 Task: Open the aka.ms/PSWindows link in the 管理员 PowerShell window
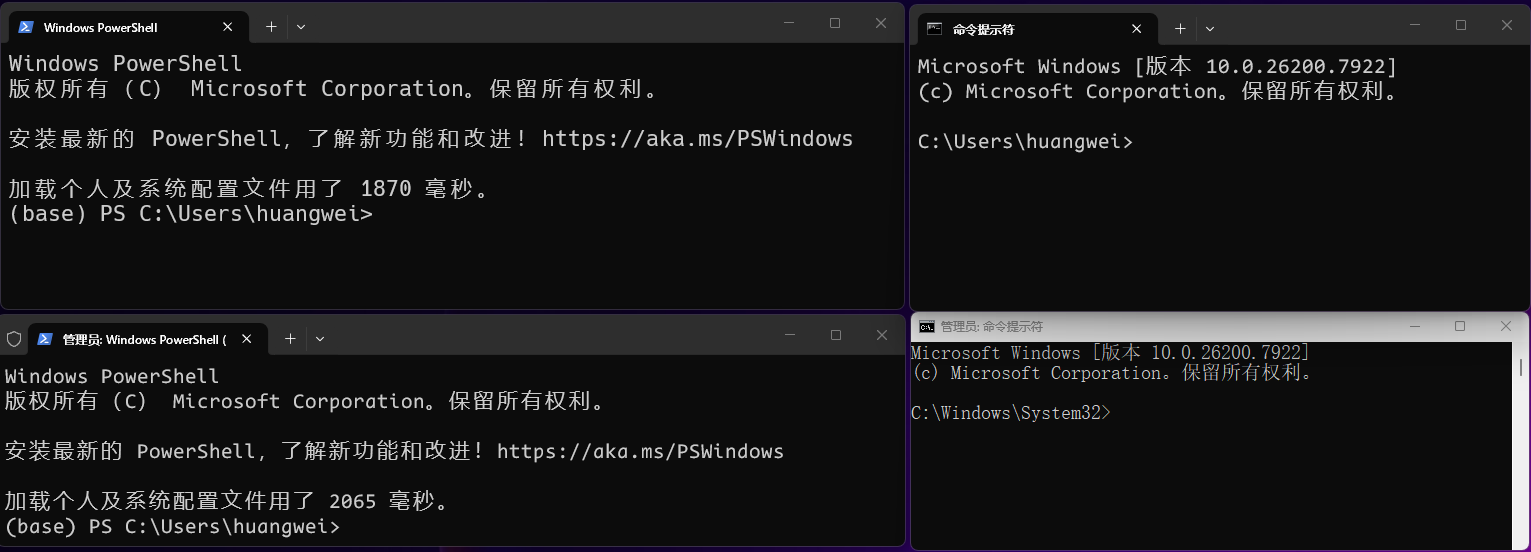coord(640,451)
